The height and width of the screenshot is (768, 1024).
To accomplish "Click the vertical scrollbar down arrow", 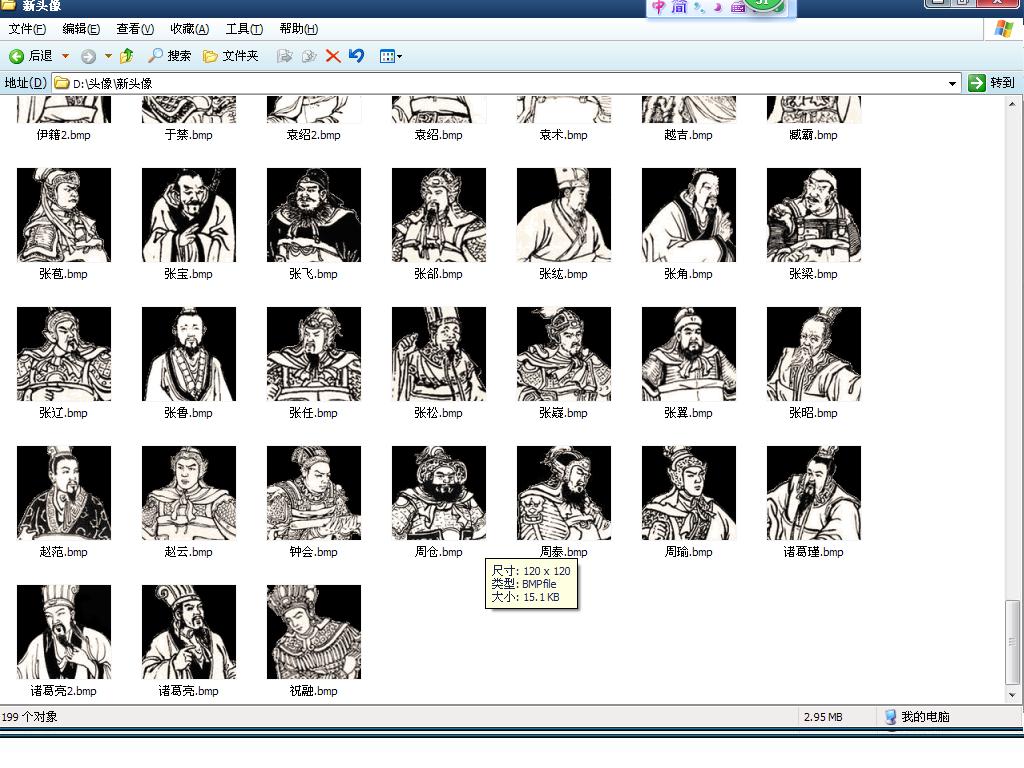I will [1012, 695].
